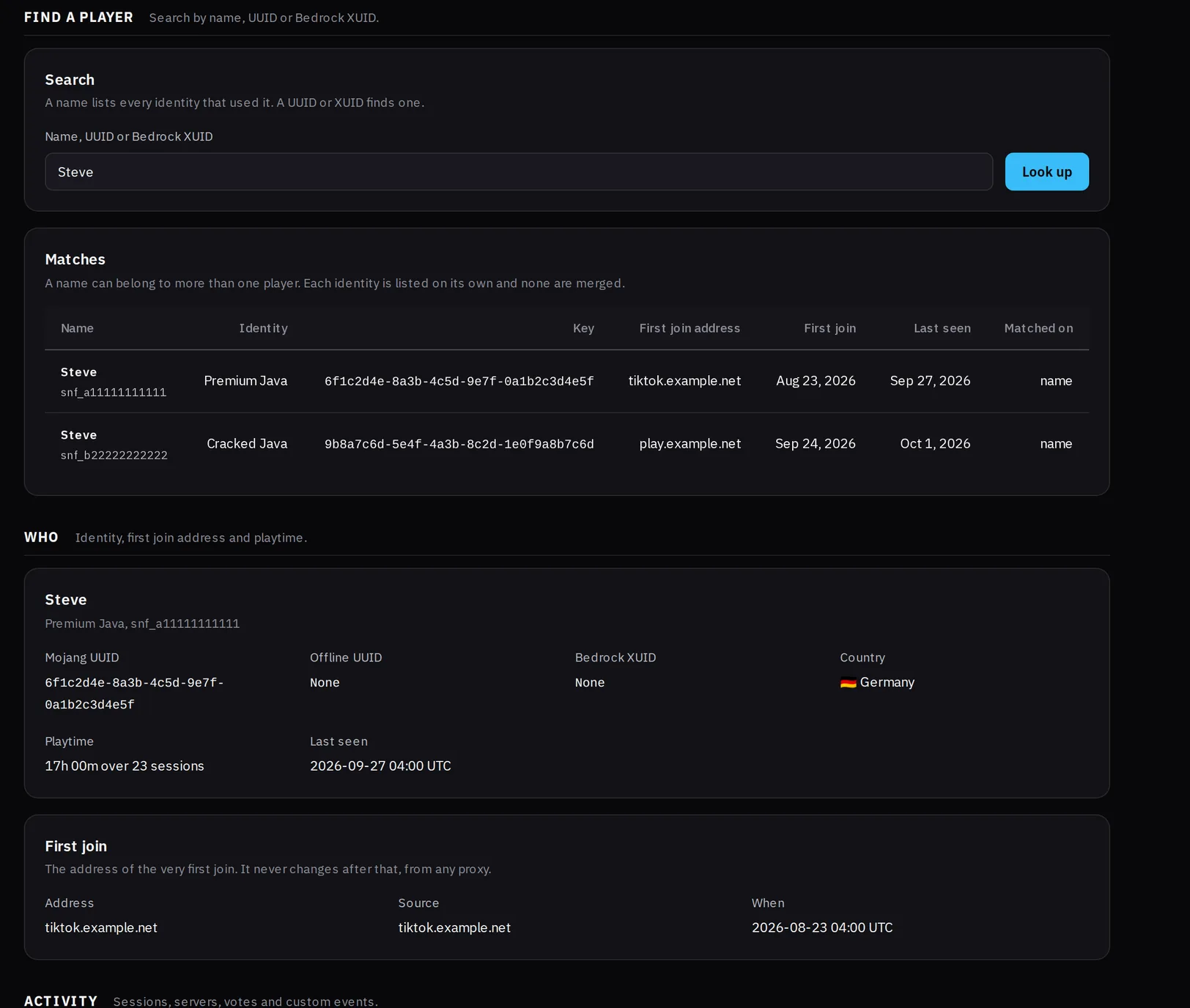Click the Mojang UUID value in Who card
1190x1008 pixels.
coord(134,694)
